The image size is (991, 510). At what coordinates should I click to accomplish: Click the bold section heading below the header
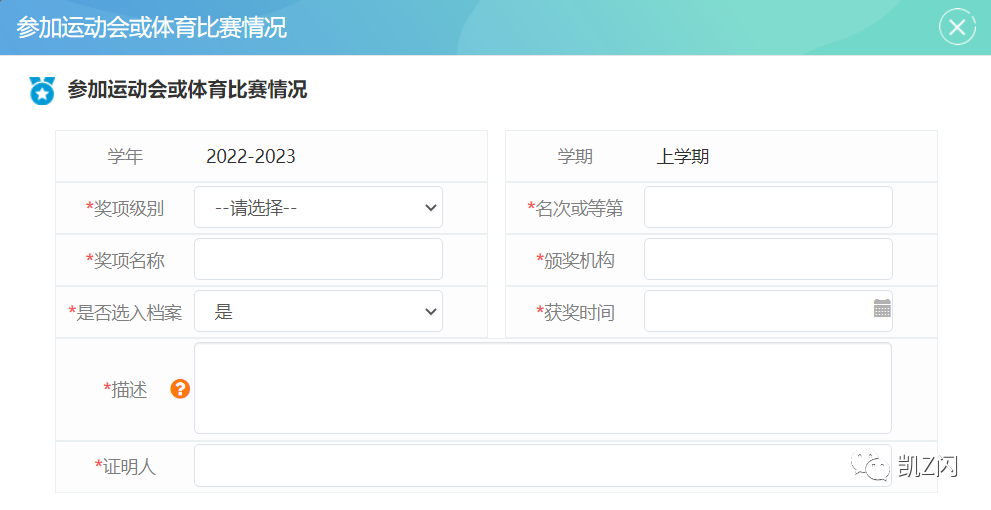187,90
